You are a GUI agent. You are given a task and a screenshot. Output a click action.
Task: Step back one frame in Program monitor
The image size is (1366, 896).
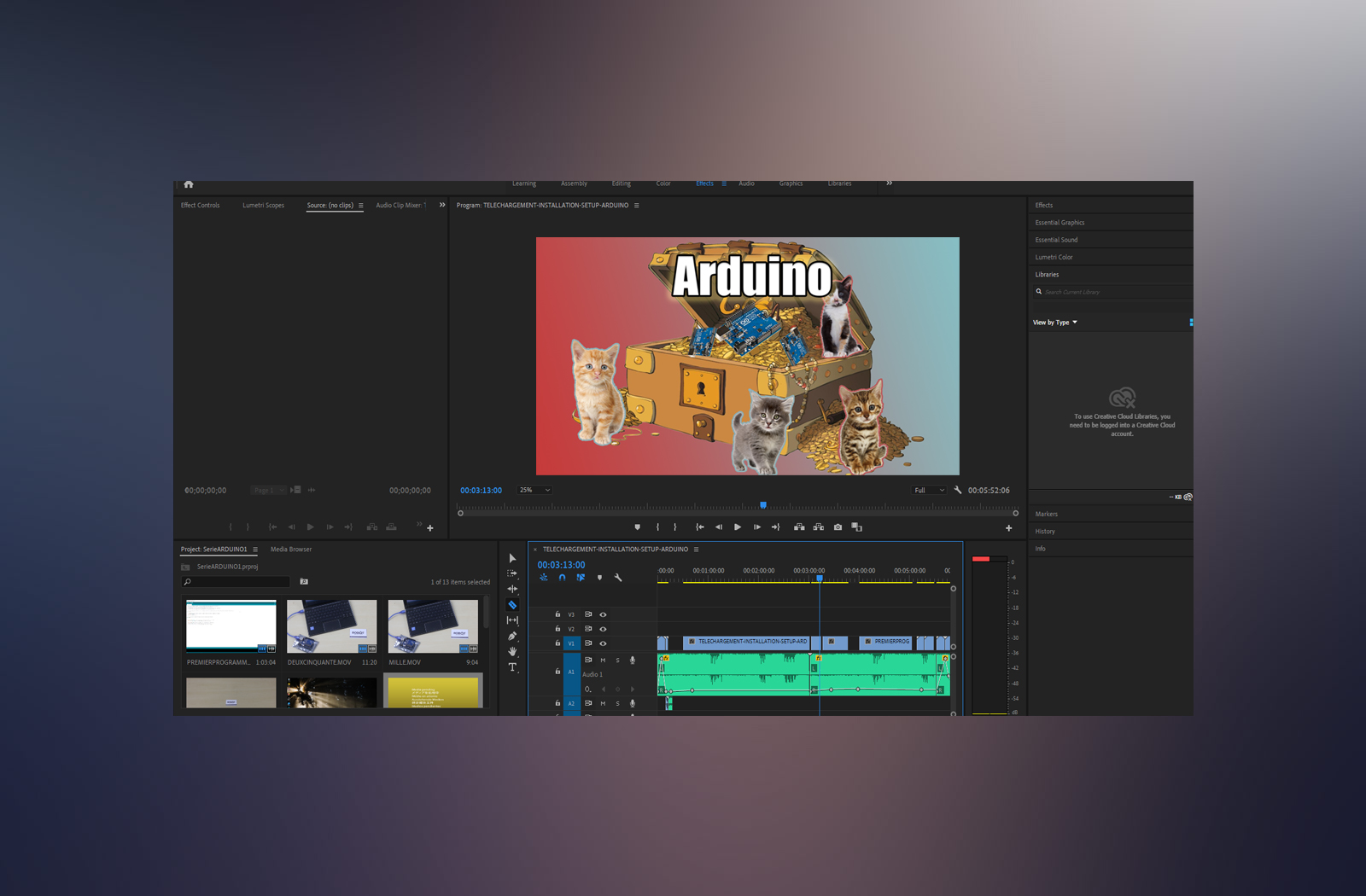719,527
